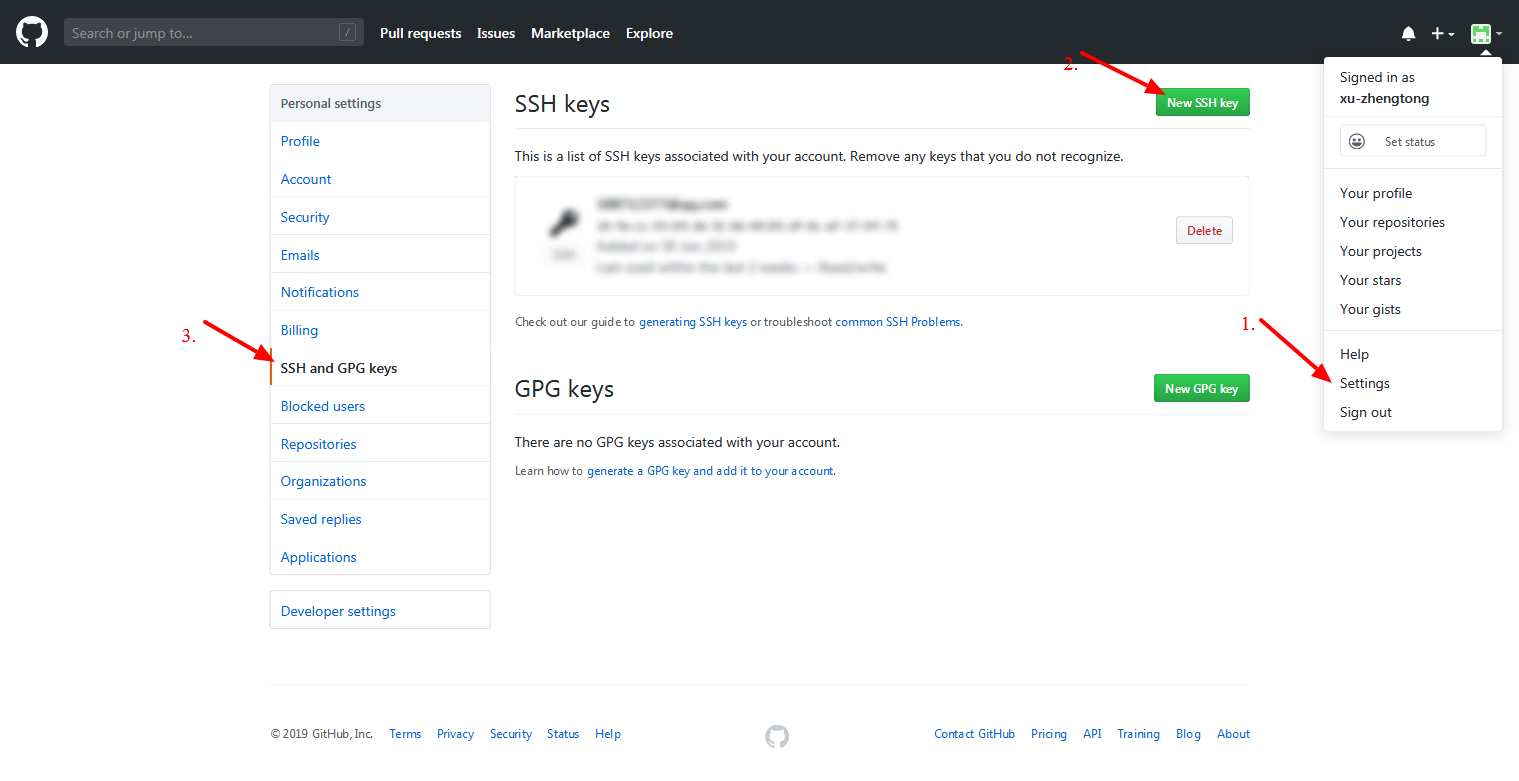The width and height of the screenshot is (1519, 781).
Task: Open Billing in the settings sidebar
Action: [380, 330]
